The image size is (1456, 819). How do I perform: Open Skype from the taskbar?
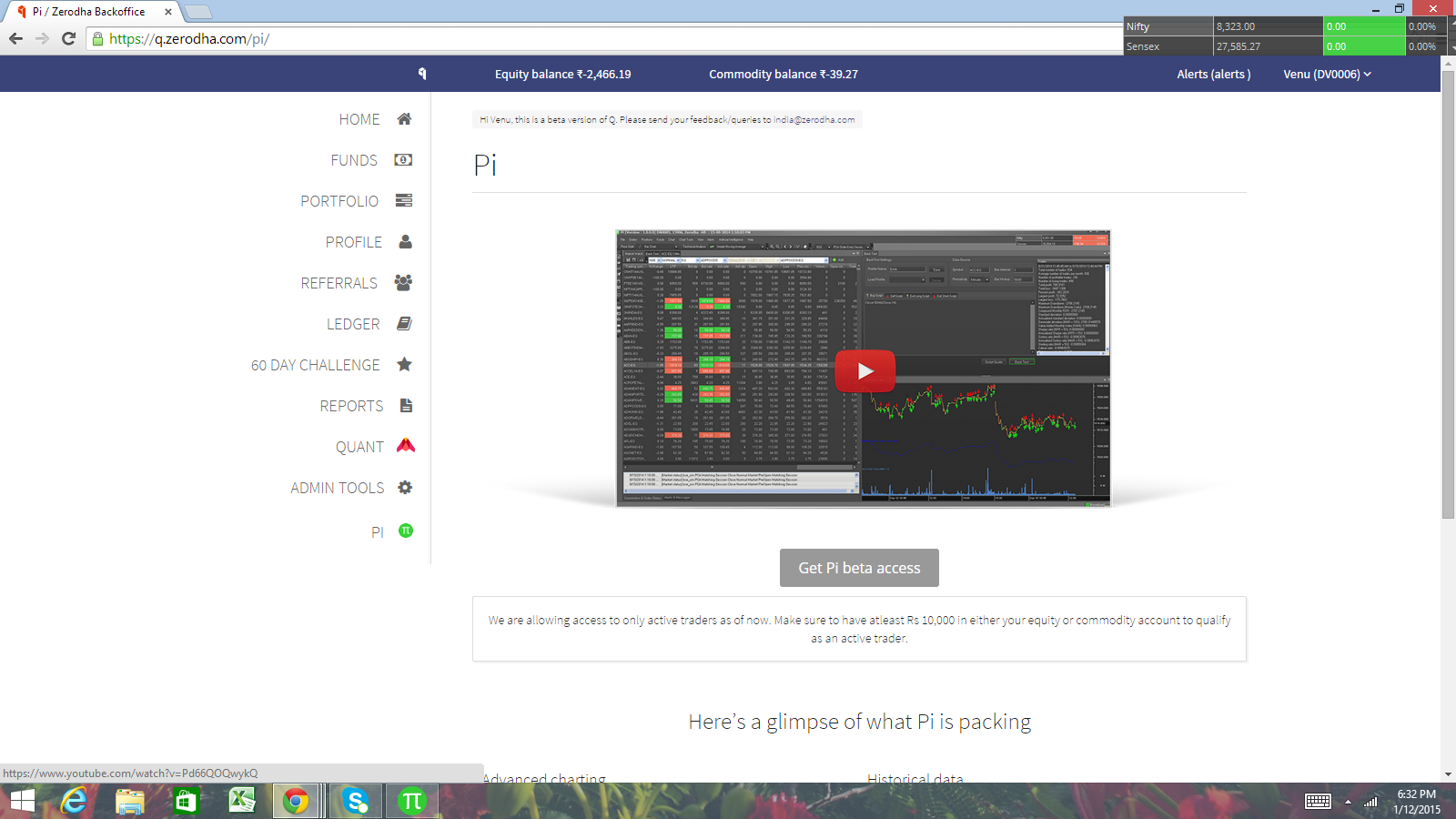pyautogui.click(x=356, y=801)
